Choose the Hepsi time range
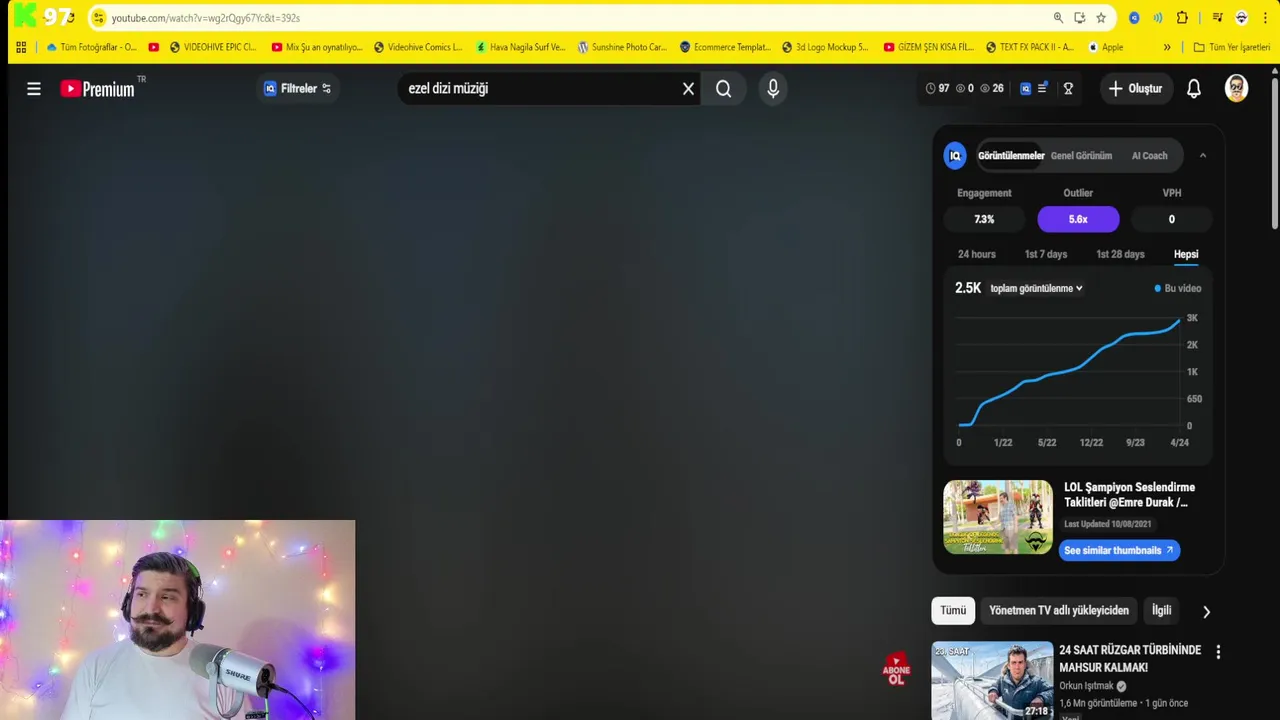This screenshot has height=720, width=1280. tap(1186, 254)
